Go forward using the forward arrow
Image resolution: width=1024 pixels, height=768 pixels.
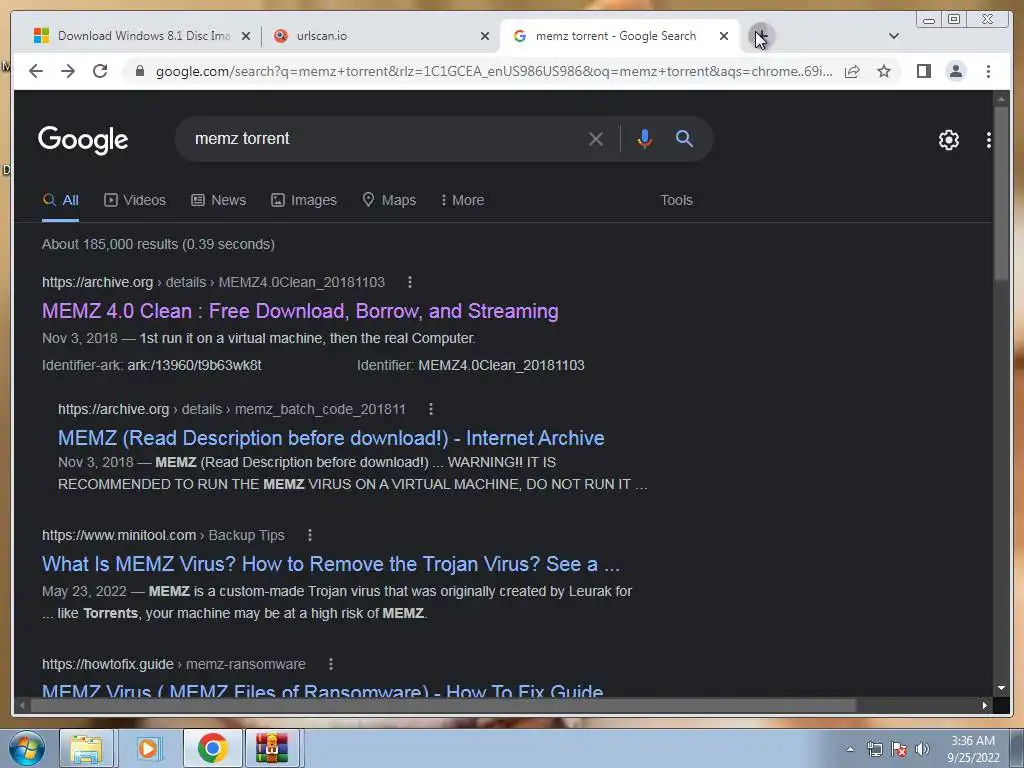pos(68,71)
